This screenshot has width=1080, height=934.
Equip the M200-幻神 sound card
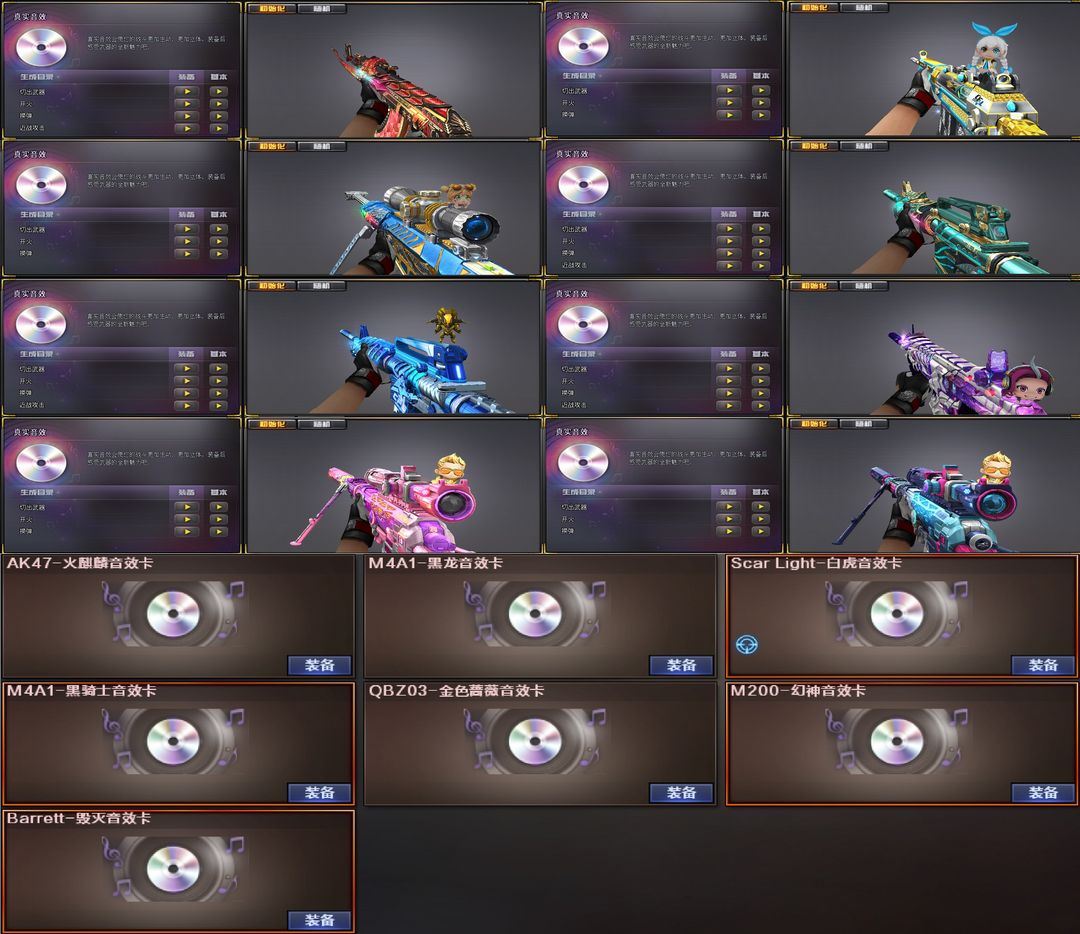pos(1043,793)
